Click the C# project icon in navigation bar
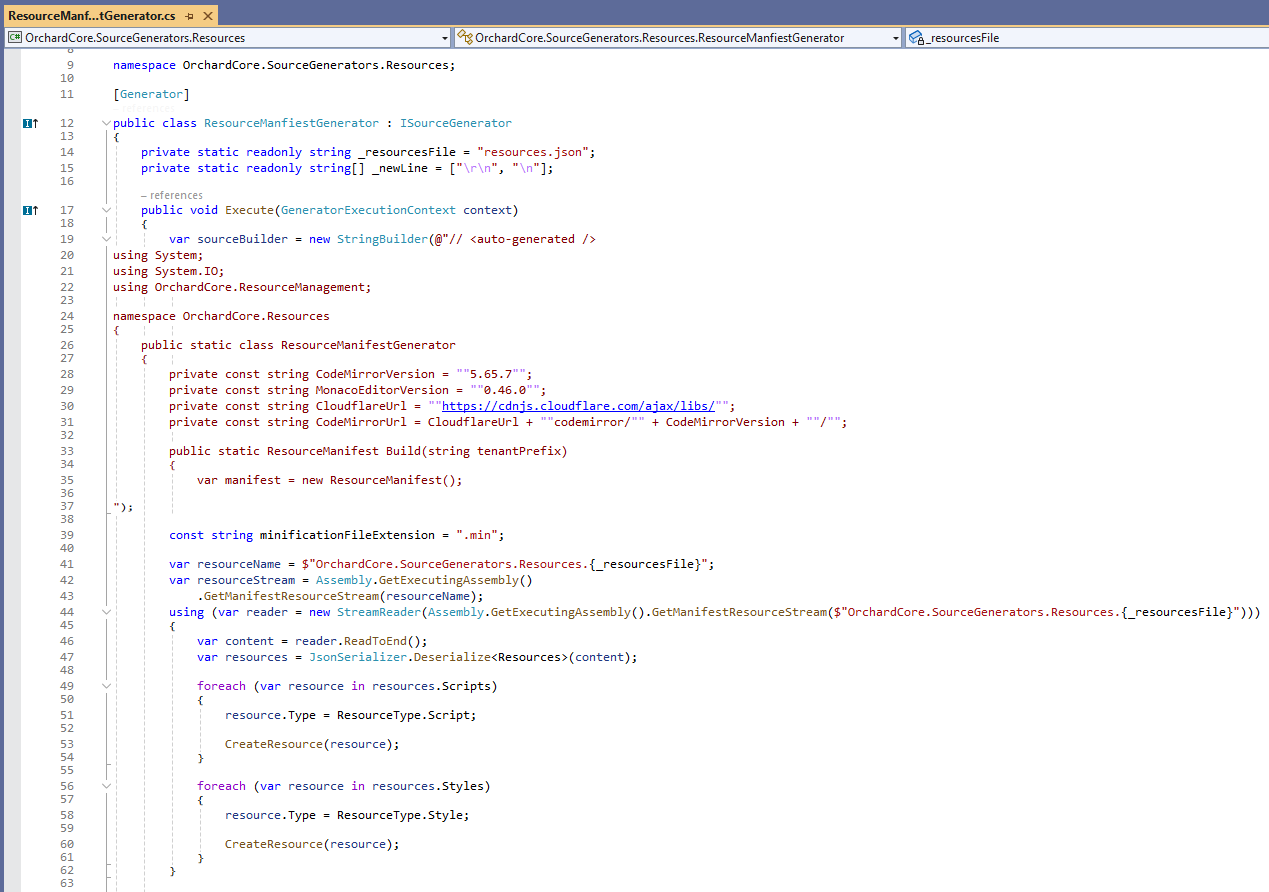The image size is (1269, 892). (15, 37)
